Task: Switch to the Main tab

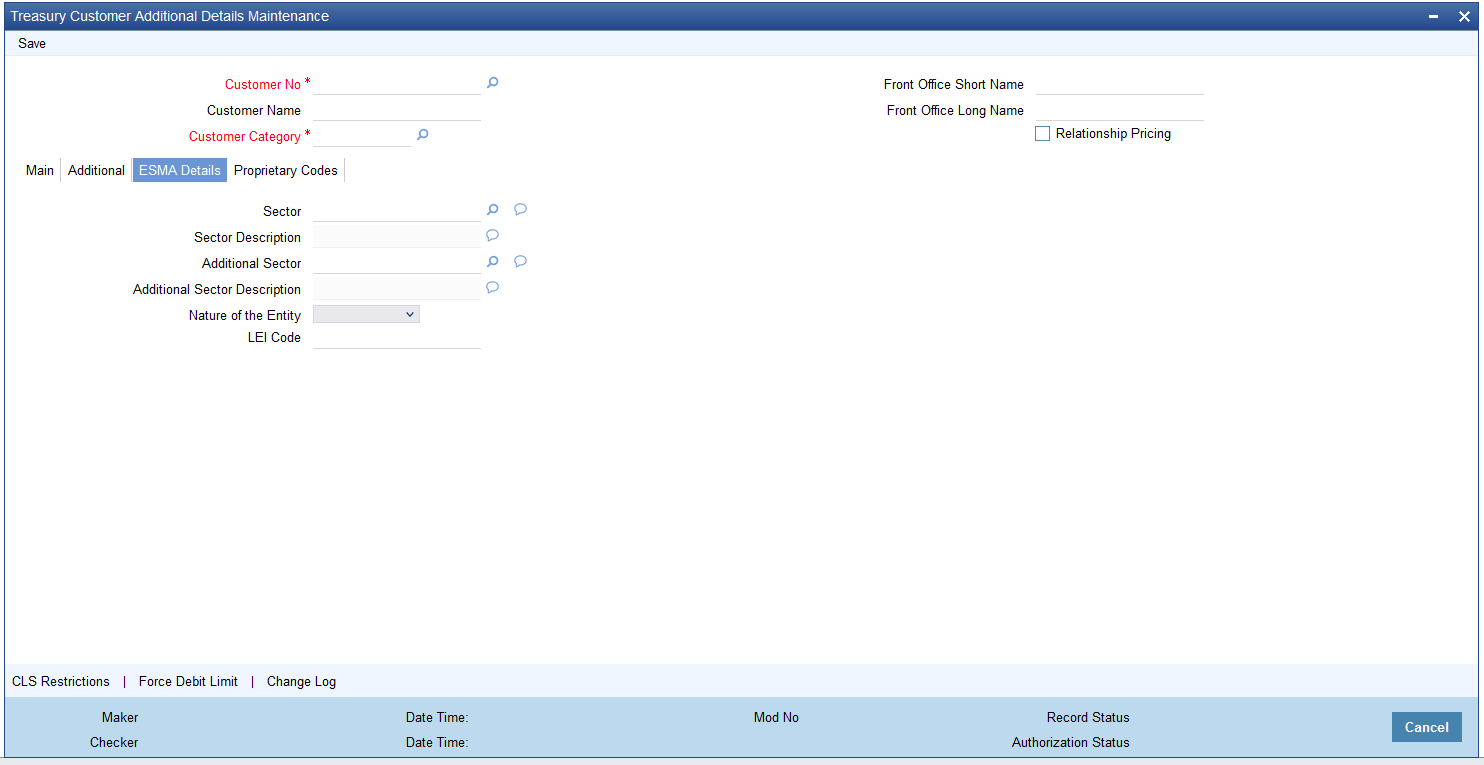Action: tap(40, 171)
